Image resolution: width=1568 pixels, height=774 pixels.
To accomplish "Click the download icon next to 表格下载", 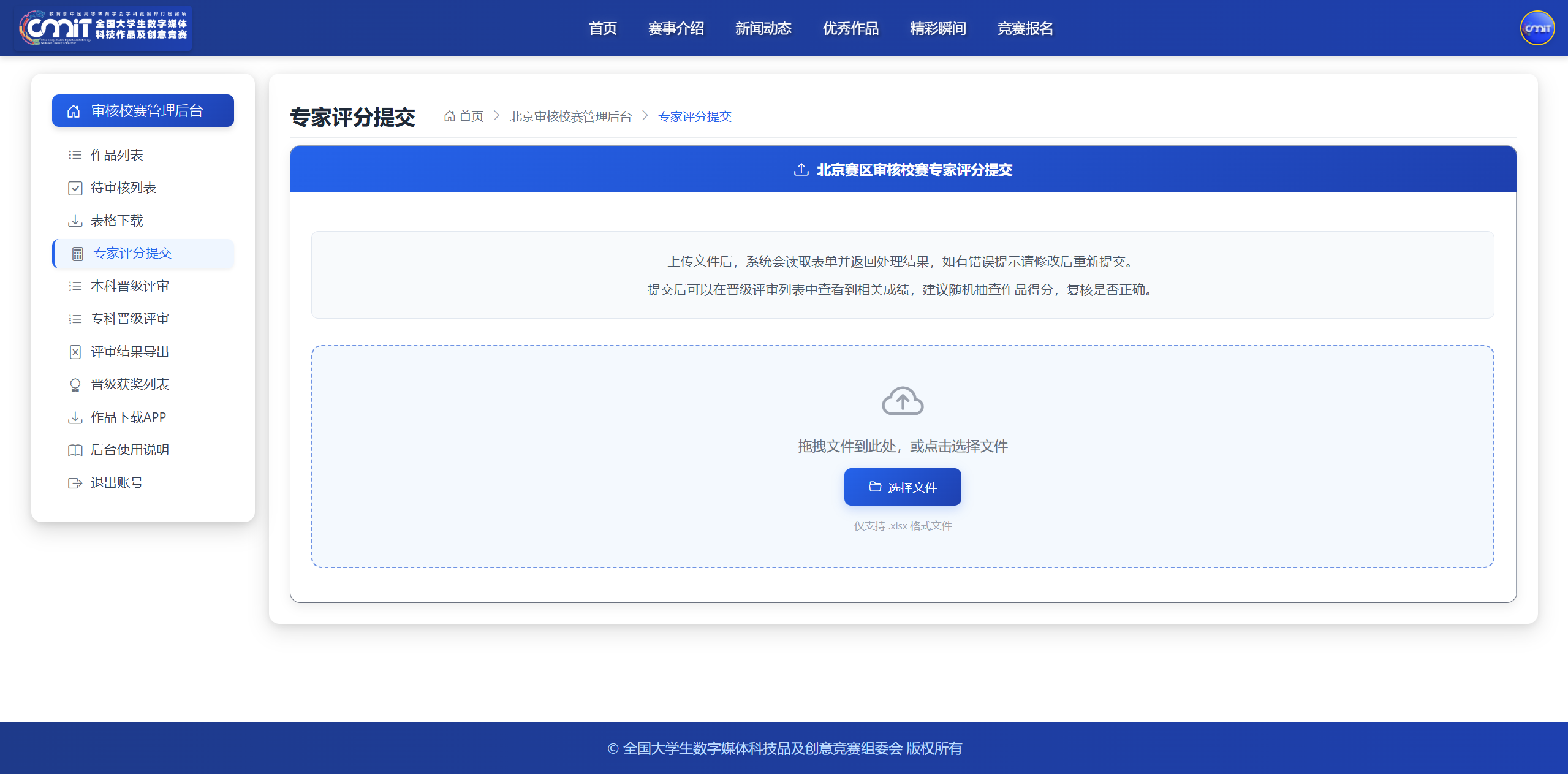I will pyautogui.click(x=75, y=221).
